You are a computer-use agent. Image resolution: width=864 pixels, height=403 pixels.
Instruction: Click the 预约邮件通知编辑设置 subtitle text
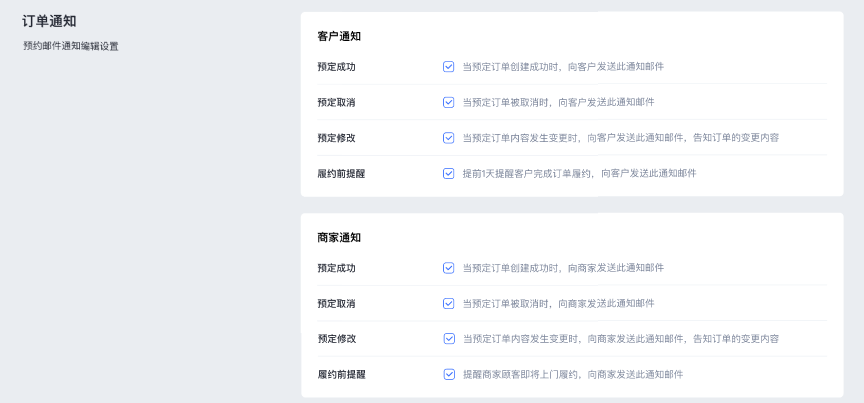click(x=71, y=46)
